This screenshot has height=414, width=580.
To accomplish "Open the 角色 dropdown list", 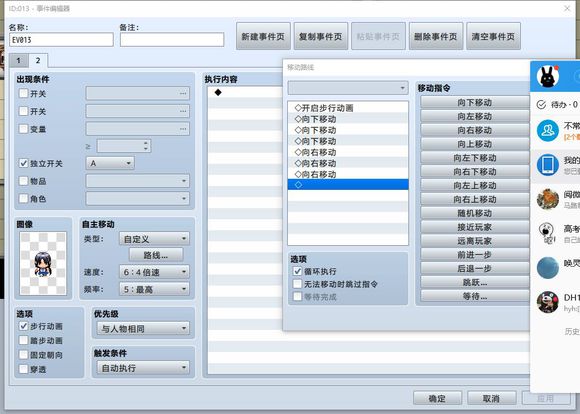I will click(x=138, y=199).
